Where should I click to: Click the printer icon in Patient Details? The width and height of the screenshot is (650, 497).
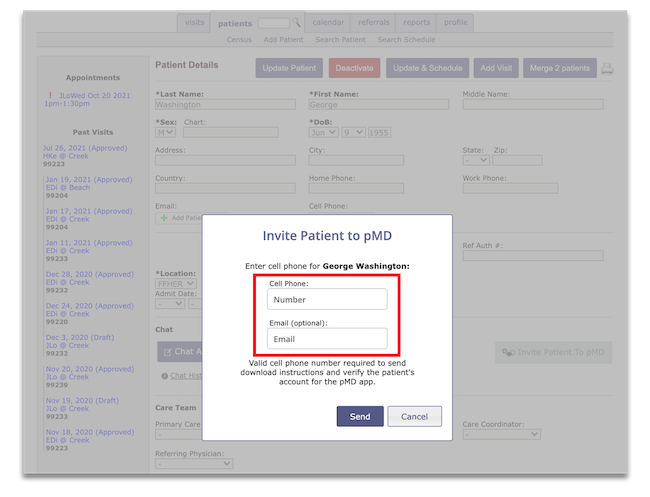click(607, 68)
